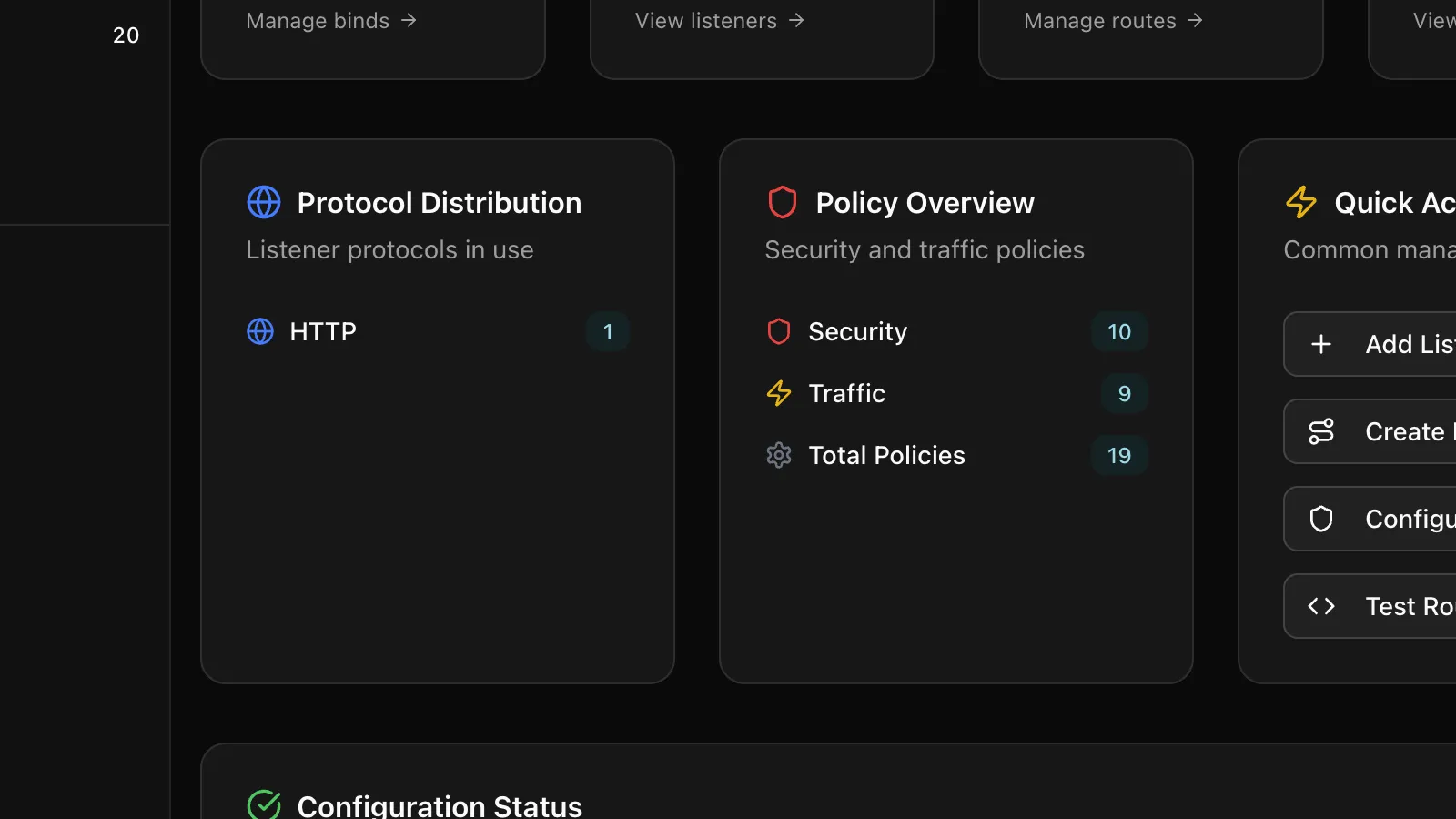
Task: Click the number 20 in left sidebar
Action: point(126,35)
